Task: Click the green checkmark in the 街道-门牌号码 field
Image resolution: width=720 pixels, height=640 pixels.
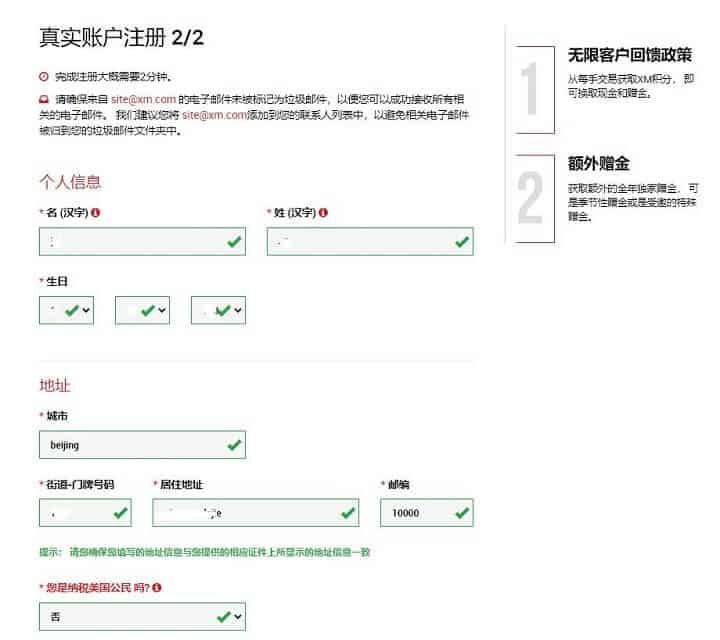Action: [120, 512]
